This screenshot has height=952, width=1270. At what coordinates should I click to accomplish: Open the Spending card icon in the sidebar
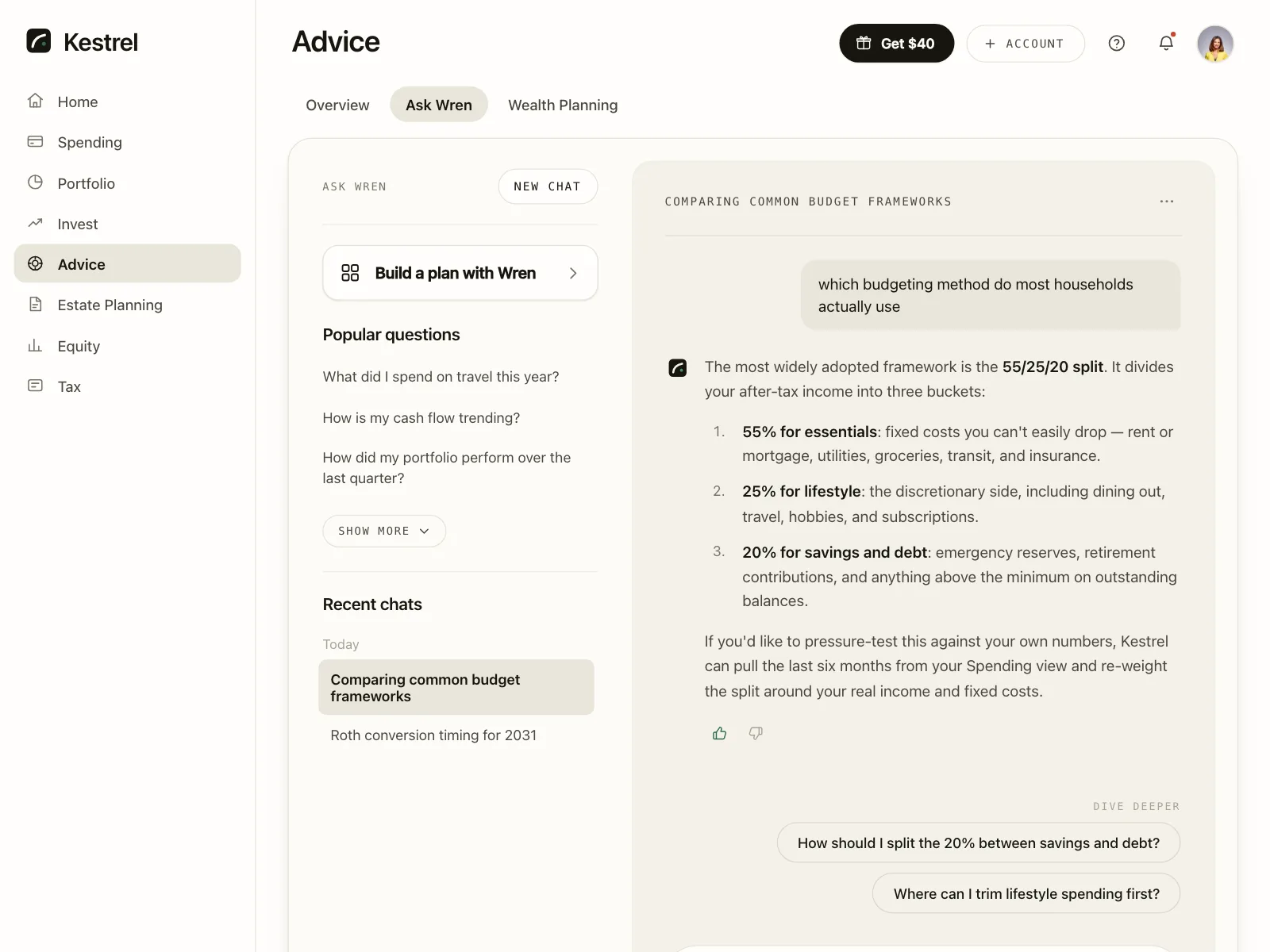tap(36, 142)
